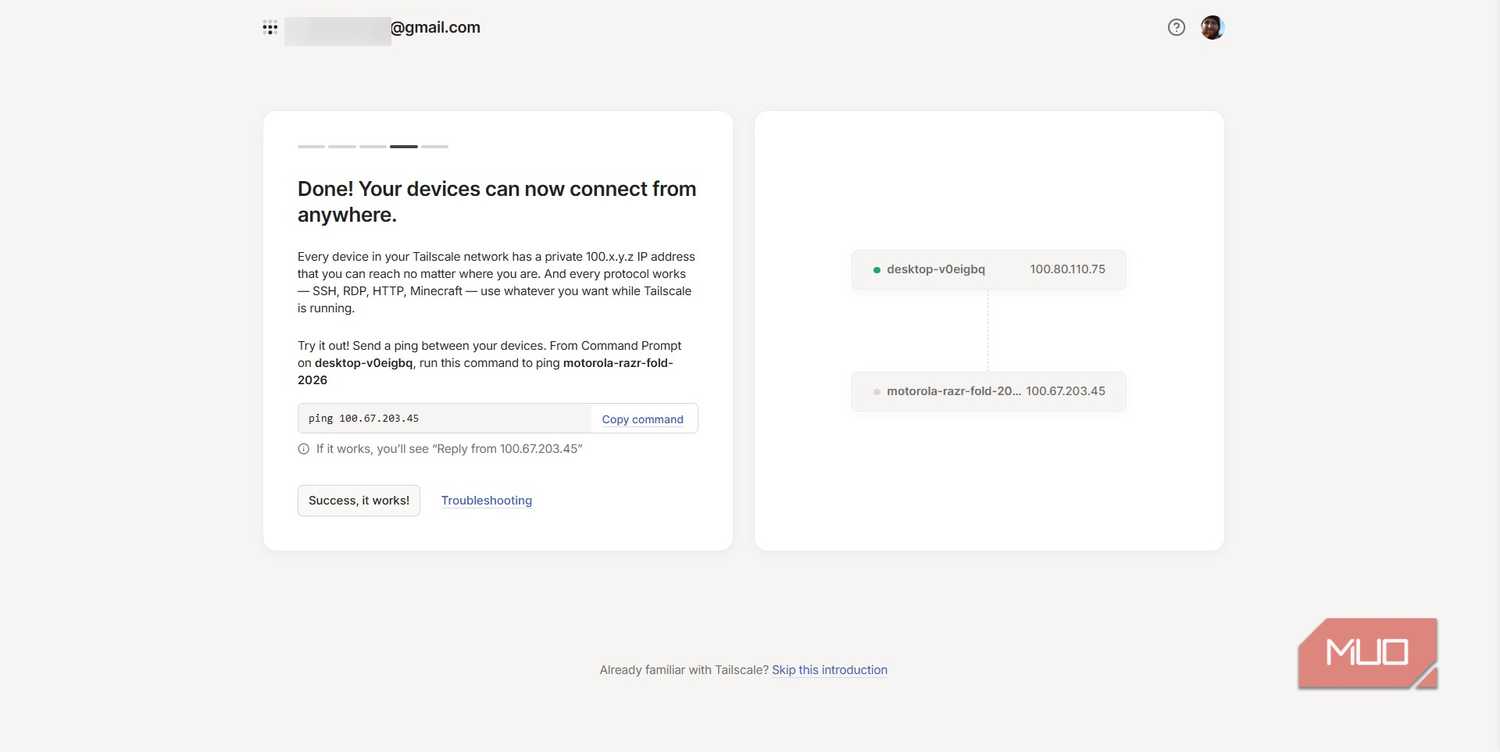Click the IP address 100.80.110.75
The height and width of the screenshot is (752, 1500).
(x=1068, y=270)
